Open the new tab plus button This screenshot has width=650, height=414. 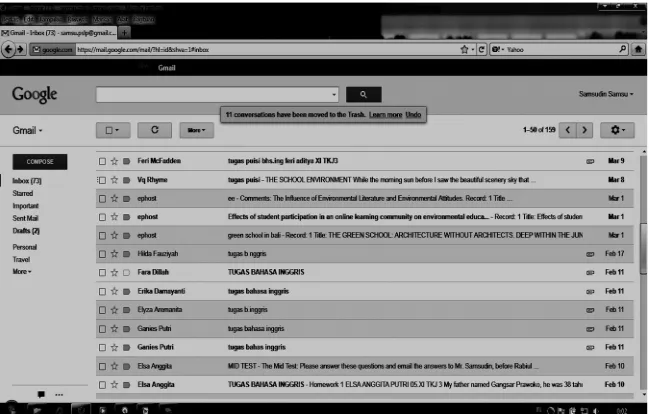pyautogui.click(x=124, y=32)
